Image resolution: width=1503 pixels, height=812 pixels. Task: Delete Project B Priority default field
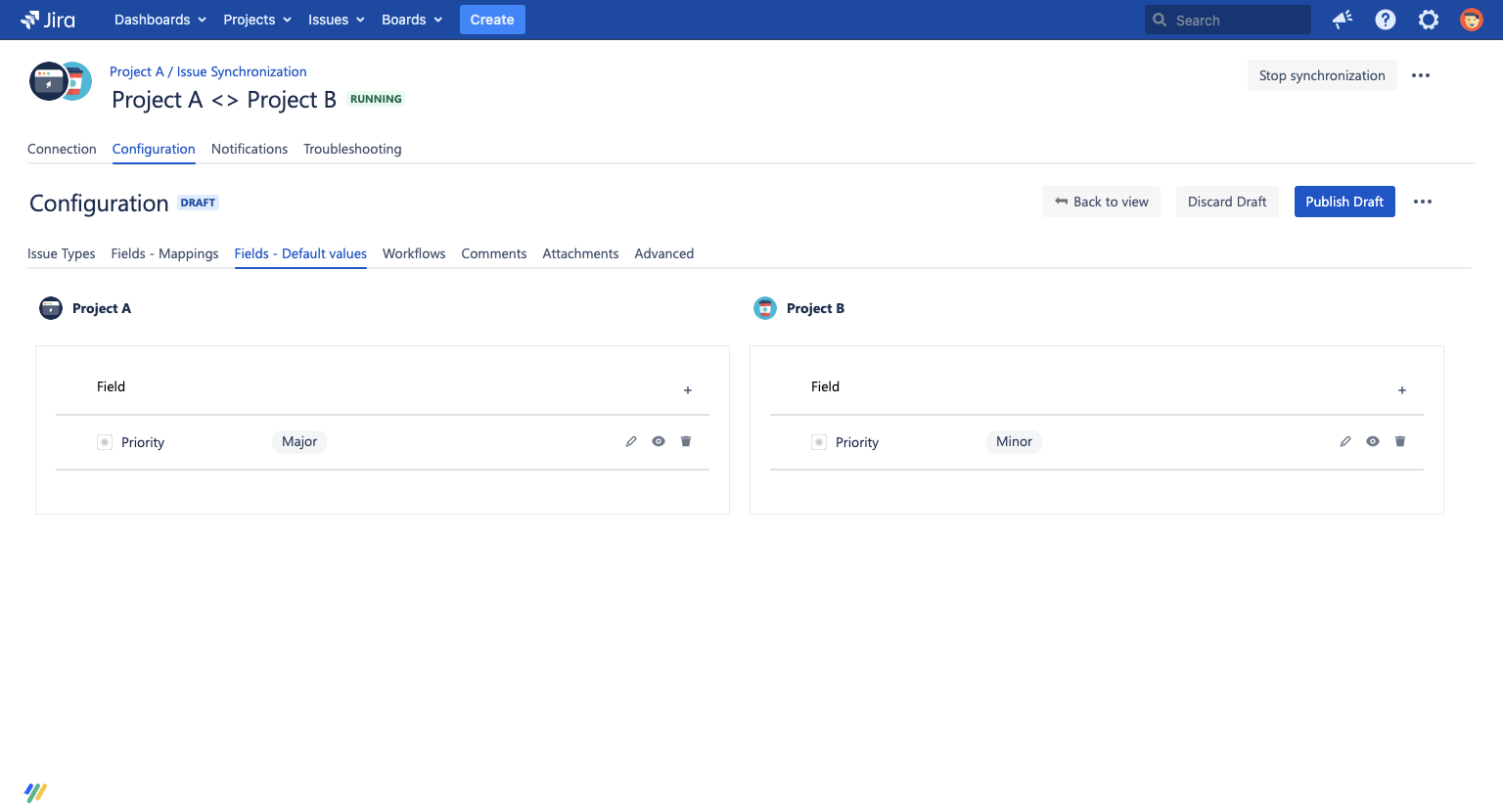tap(1400, 441)
